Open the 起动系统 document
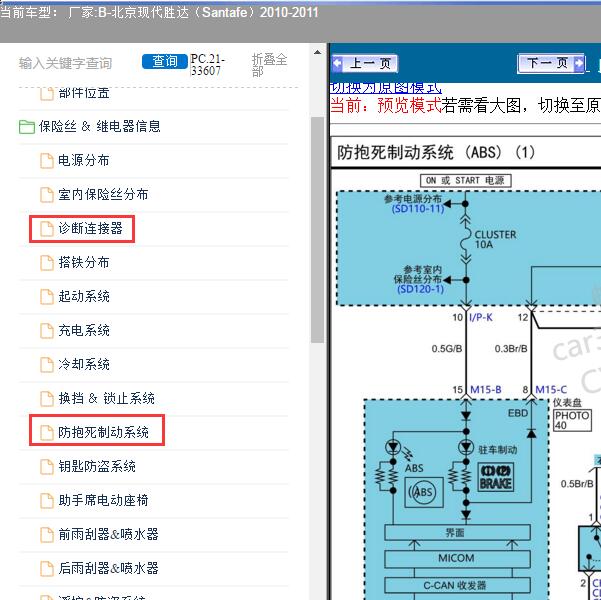The height and width of the screenshot is (600, 601). point(84,296)
